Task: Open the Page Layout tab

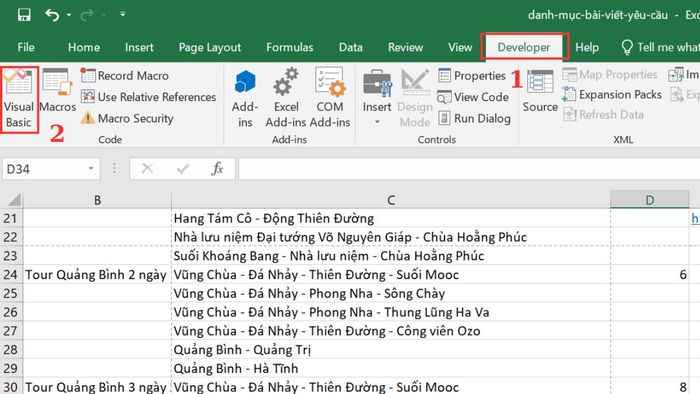Action: [x=210, y=47]
